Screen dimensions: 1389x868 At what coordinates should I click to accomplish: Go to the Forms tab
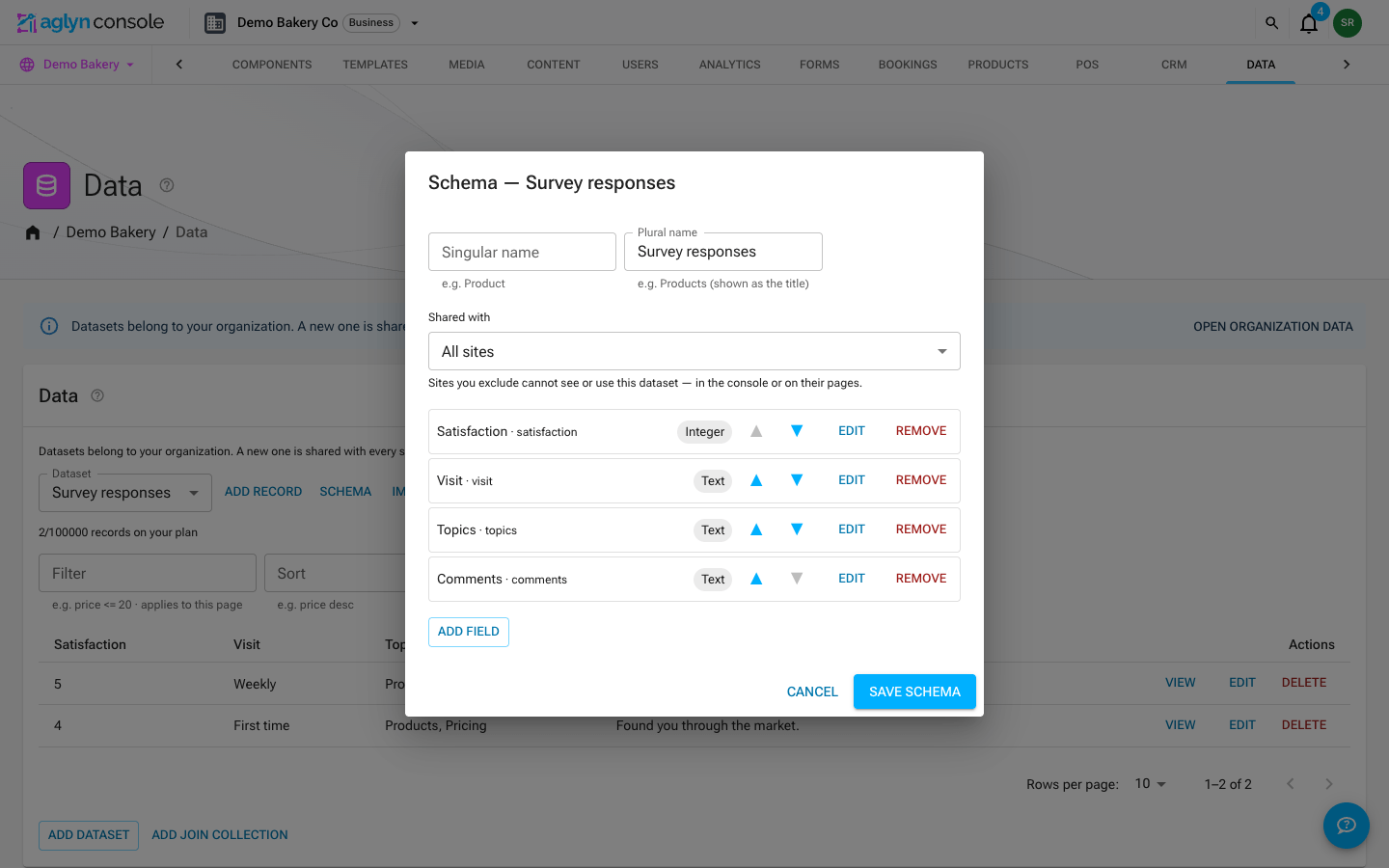(x=820, y=65)
